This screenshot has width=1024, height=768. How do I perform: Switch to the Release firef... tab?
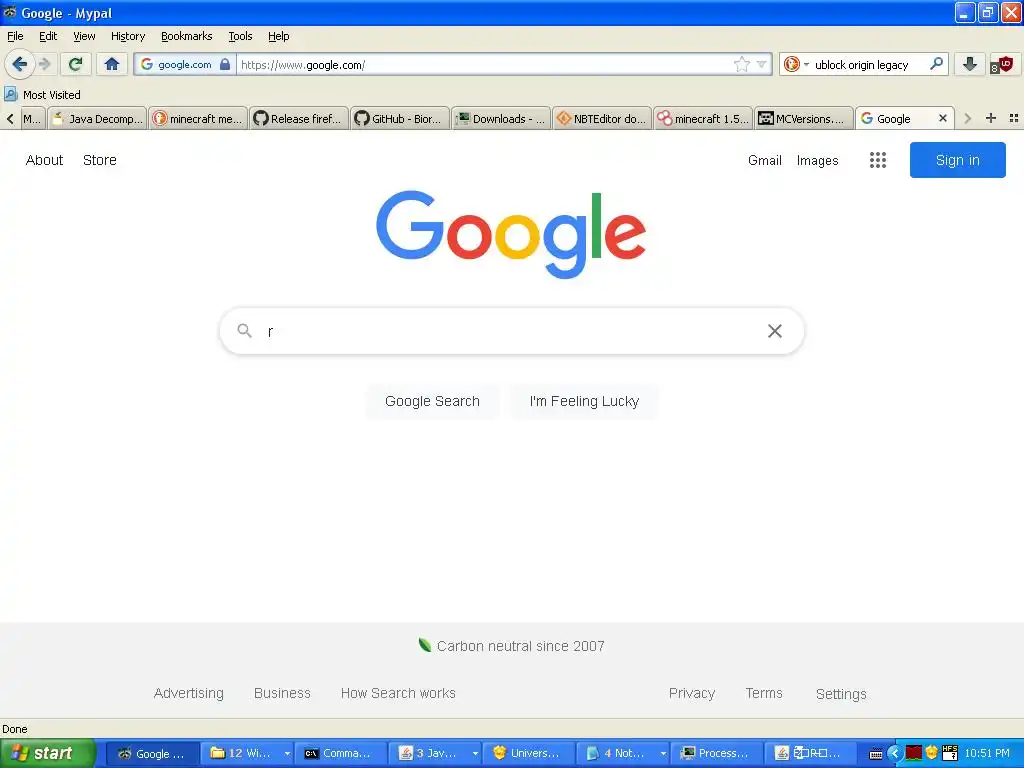[x=298, y=118]
